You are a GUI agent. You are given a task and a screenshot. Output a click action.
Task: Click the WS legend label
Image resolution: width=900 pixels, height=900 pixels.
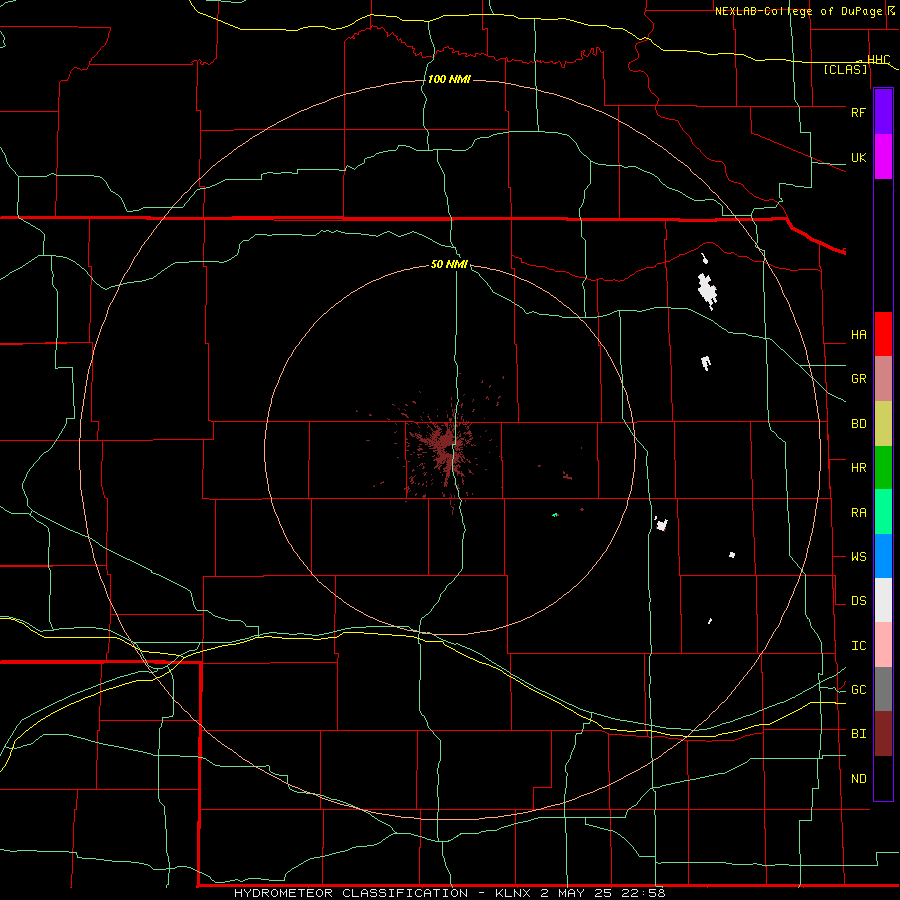pos(858,556)
